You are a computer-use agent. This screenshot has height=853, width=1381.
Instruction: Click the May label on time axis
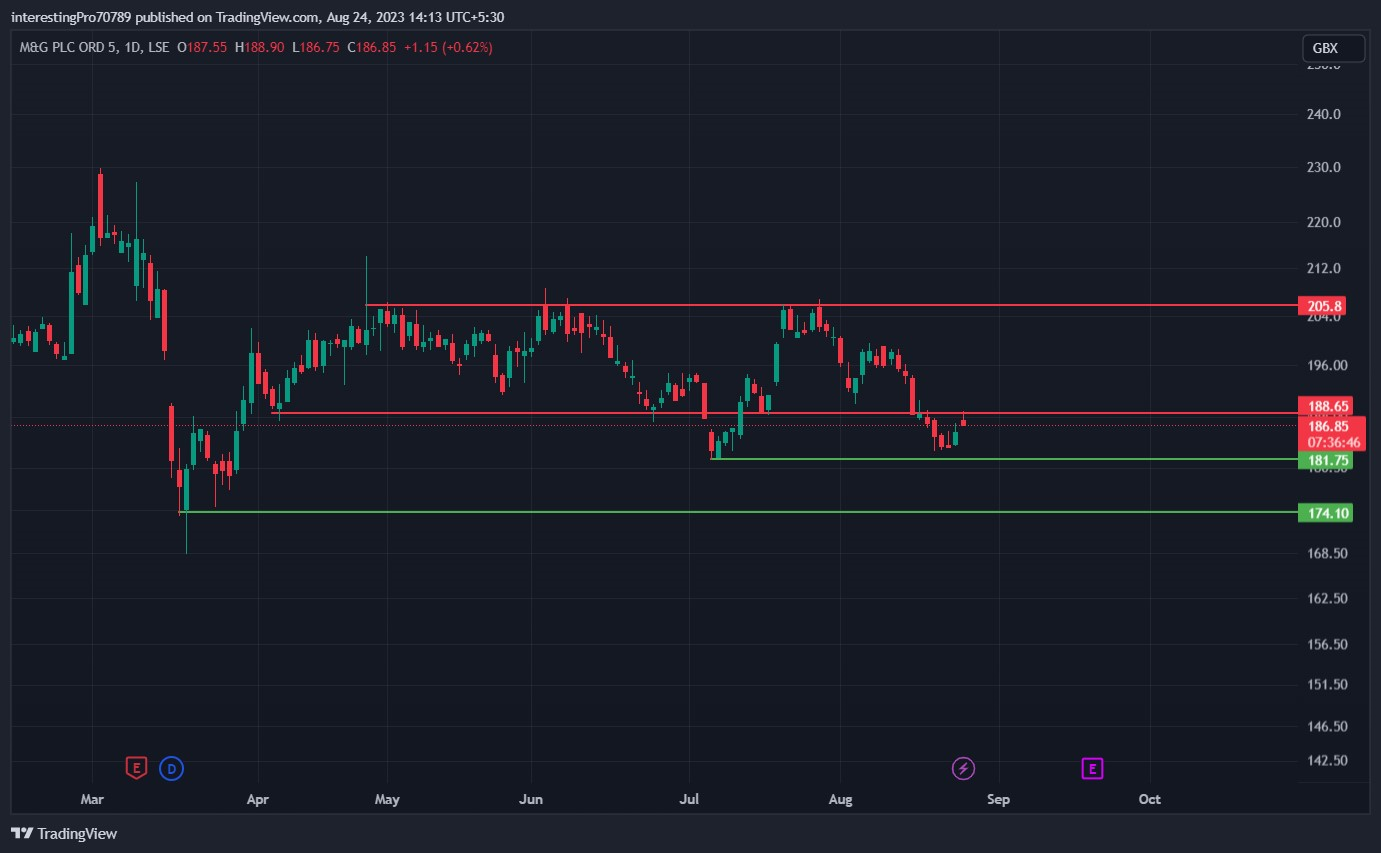387,799
